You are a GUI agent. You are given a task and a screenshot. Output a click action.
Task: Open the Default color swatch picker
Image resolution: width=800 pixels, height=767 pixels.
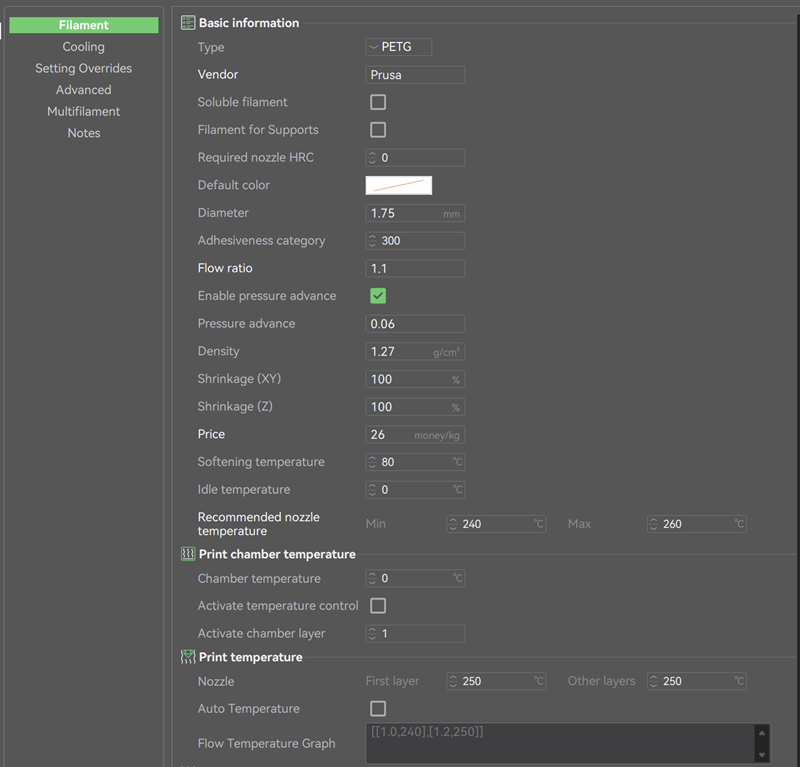pos(399,185)
